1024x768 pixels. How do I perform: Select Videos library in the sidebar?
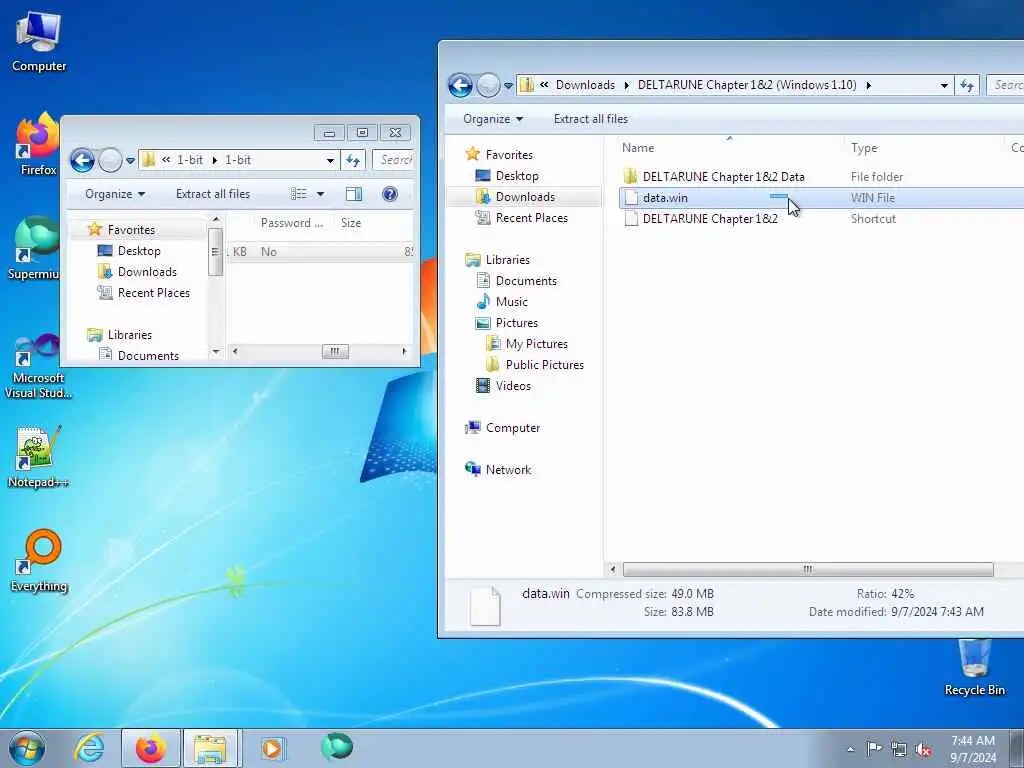point(513,386)
